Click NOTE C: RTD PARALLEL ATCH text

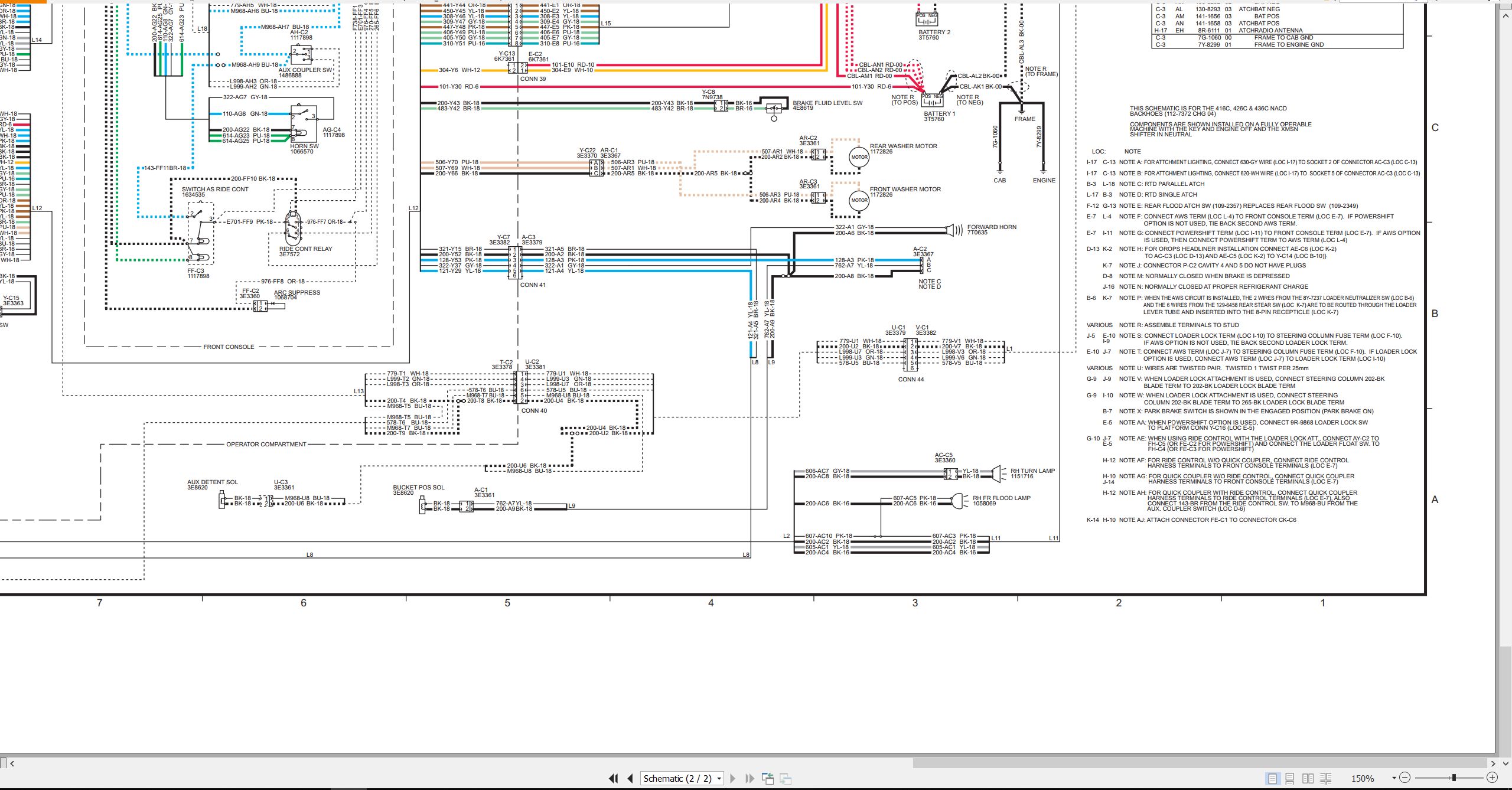tap(1161, 184)
